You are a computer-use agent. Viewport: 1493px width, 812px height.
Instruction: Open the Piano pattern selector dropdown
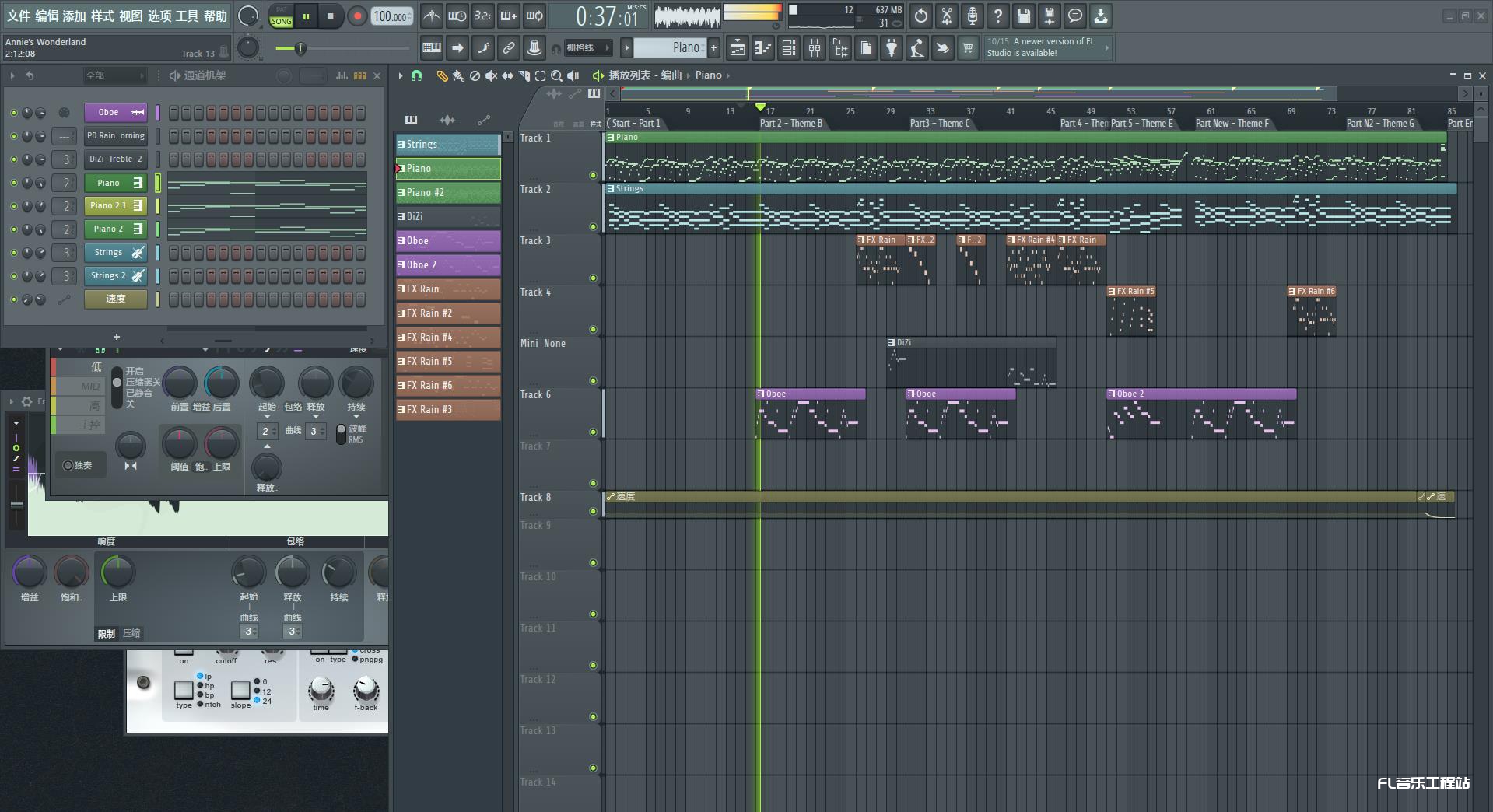[670, 47]
